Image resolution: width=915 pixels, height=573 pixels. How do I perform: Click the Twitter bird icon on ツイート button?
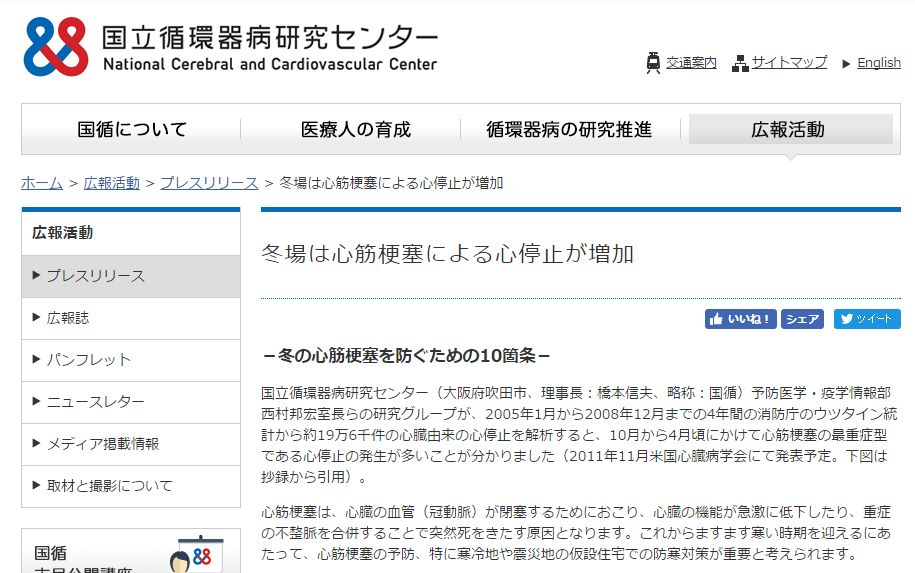click(846, 319)
